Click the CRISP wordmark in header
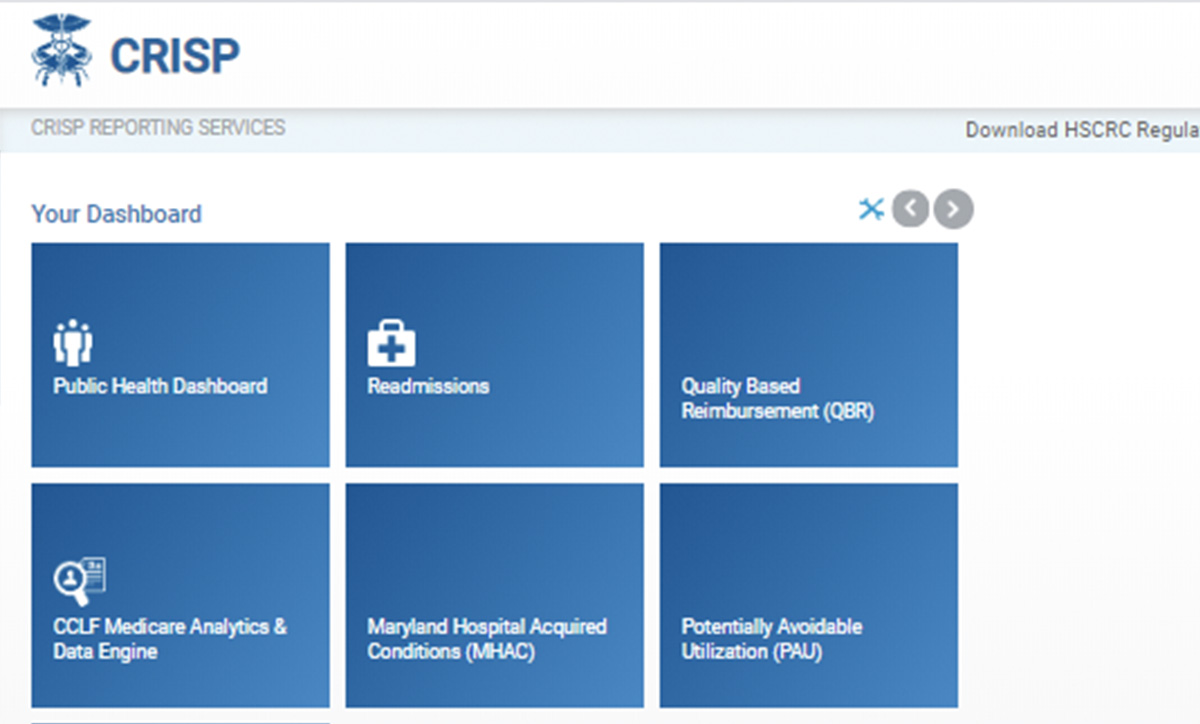Image resolution: width=1200 pixels, height=724 pixels. coord(175,55)
